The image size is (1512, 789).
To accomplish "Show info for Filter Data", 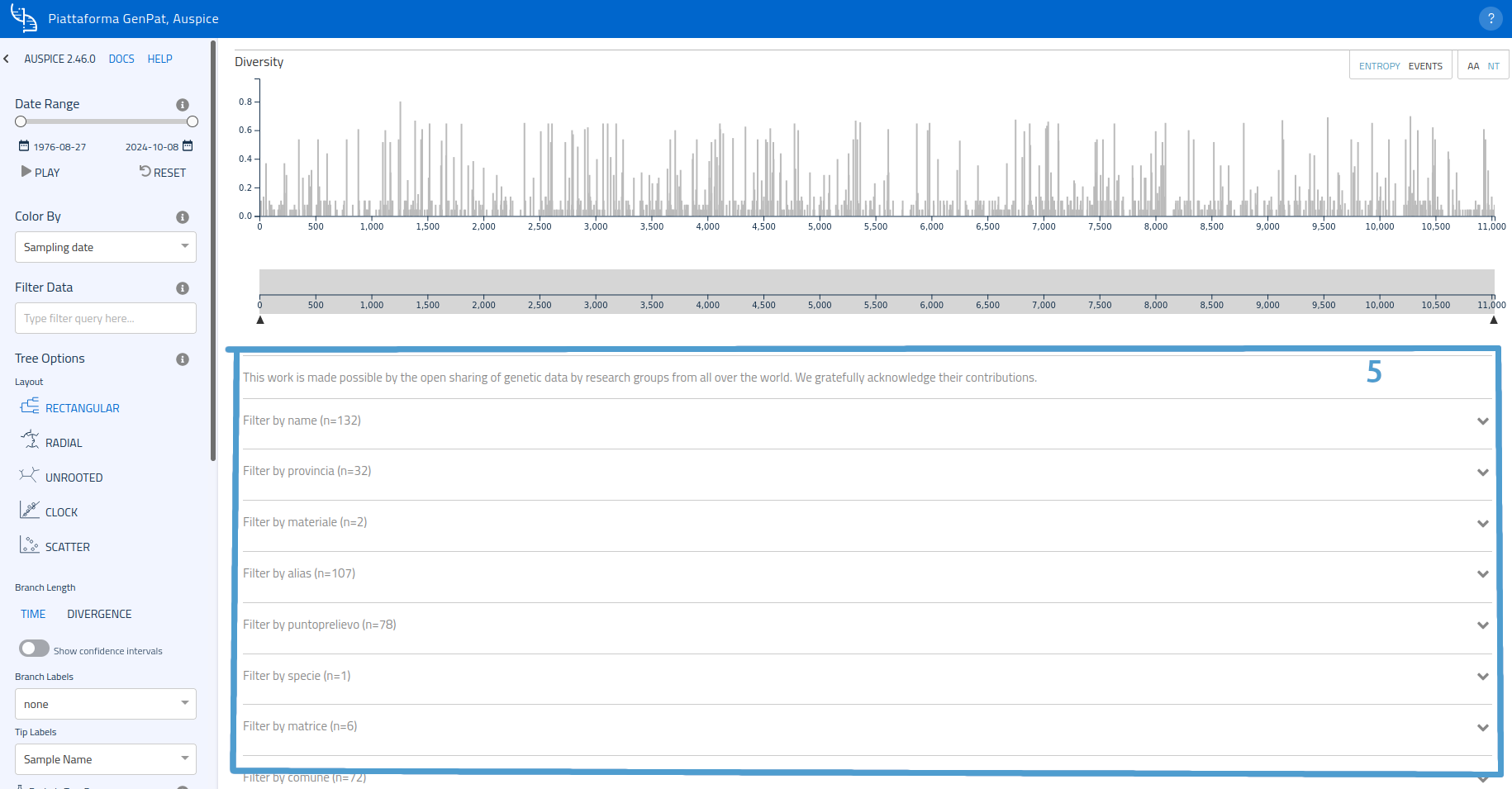I will click(x=183, y=288).
